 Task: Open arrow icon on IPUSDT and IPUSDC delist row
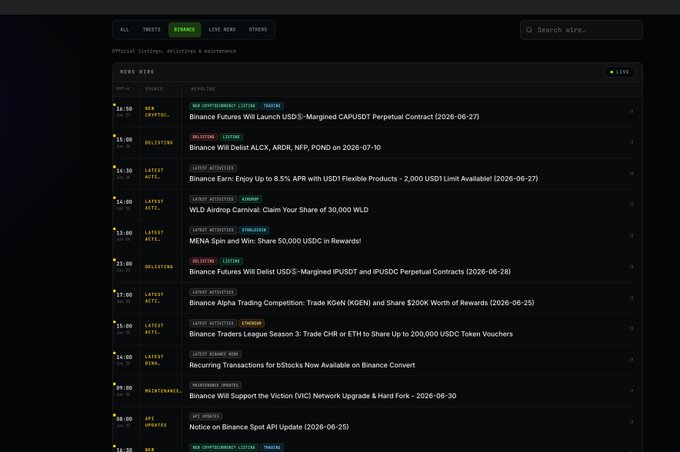[x=631, y=267]
